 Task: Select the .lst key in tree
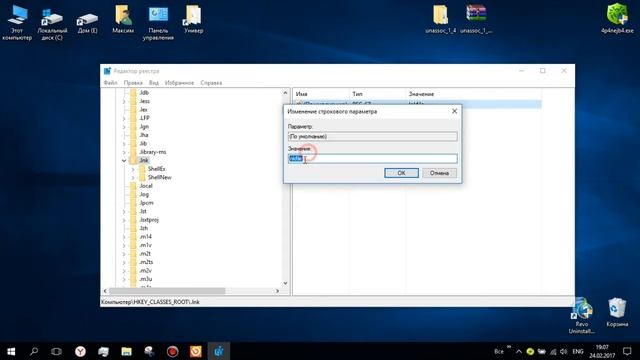pyautogui.click(x=143, y=211)
